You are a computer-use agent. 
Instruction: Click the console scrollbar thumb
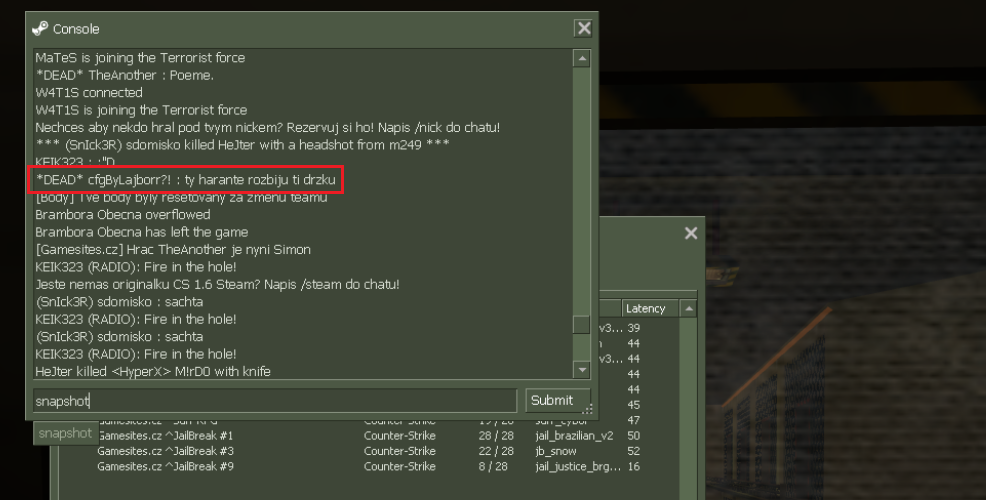pyautogui.click(x=582, y=325)
